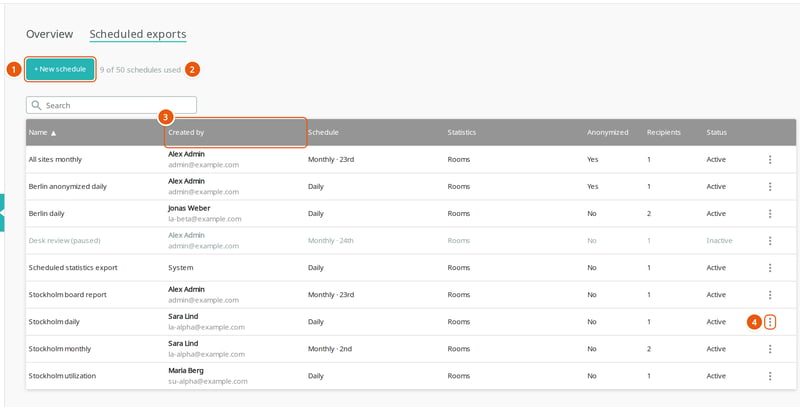Select 'All sites monthly' schedule name
The width and height of the screenshot is (800, 407).
tap(55, 160)
